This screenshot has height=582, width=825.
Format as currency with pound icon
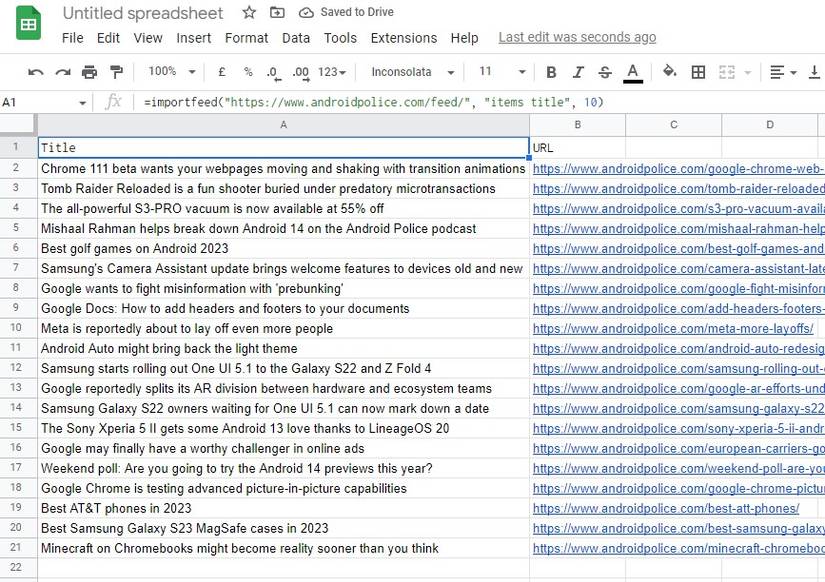(222, 72)
